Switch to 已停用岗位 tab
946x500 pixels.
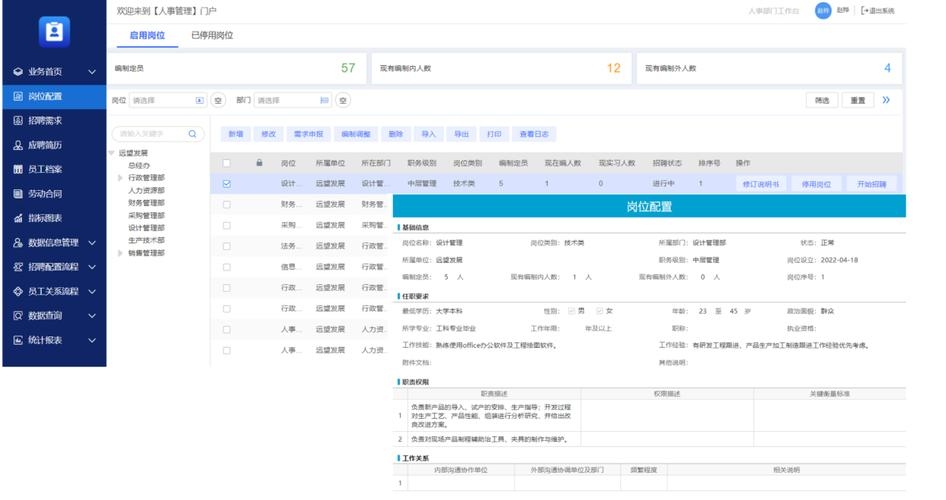coord(212,36)
